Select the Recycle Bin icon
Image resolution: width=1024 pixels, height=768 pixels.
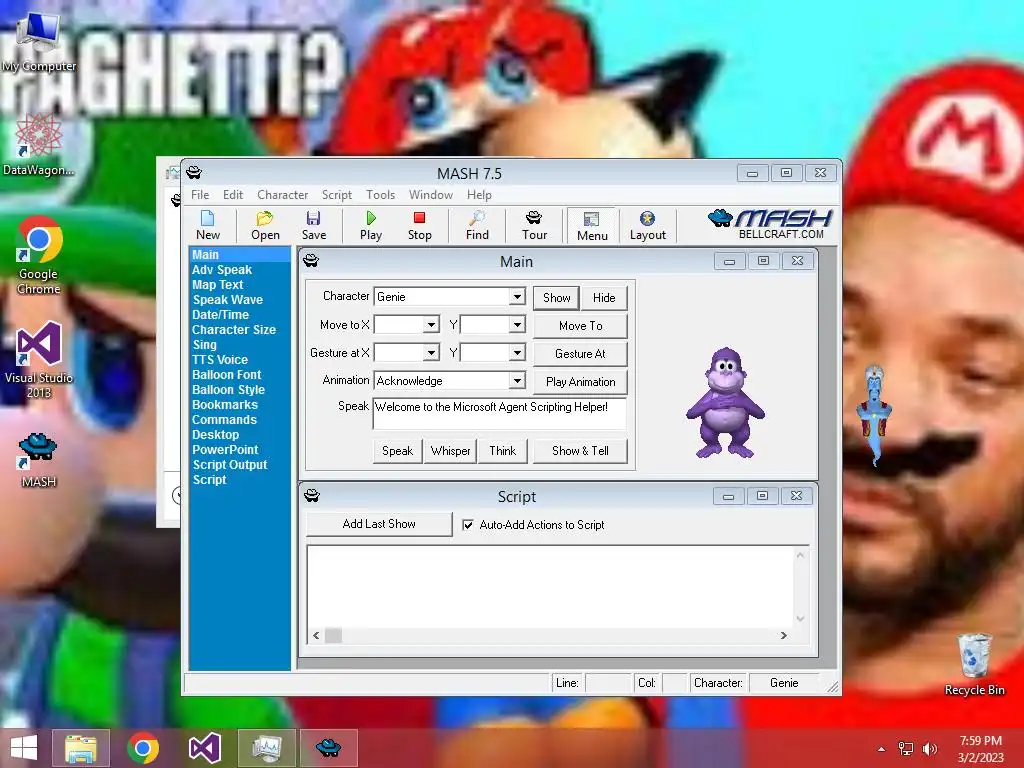[974, 664]
